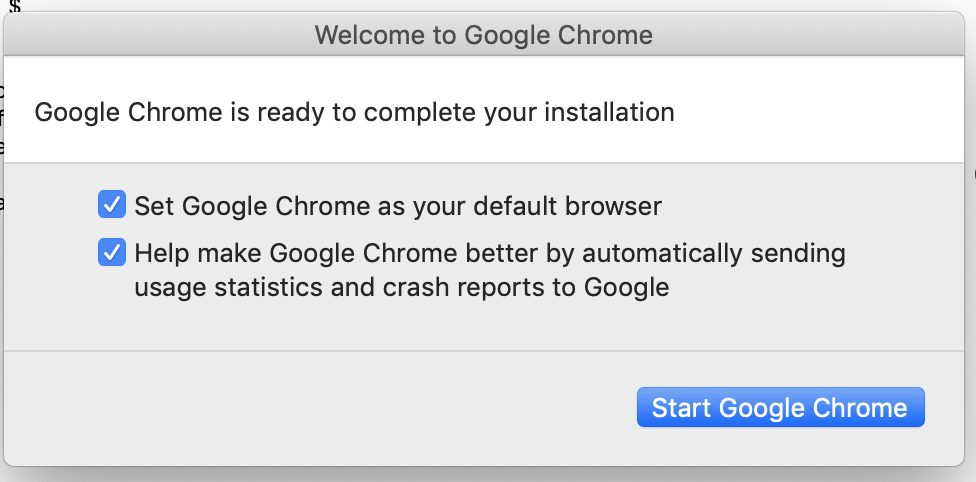Viewport: 976px width, 482px height.
Task: Click the 'usage statistics and crash reports' text line
Action: 401,288
